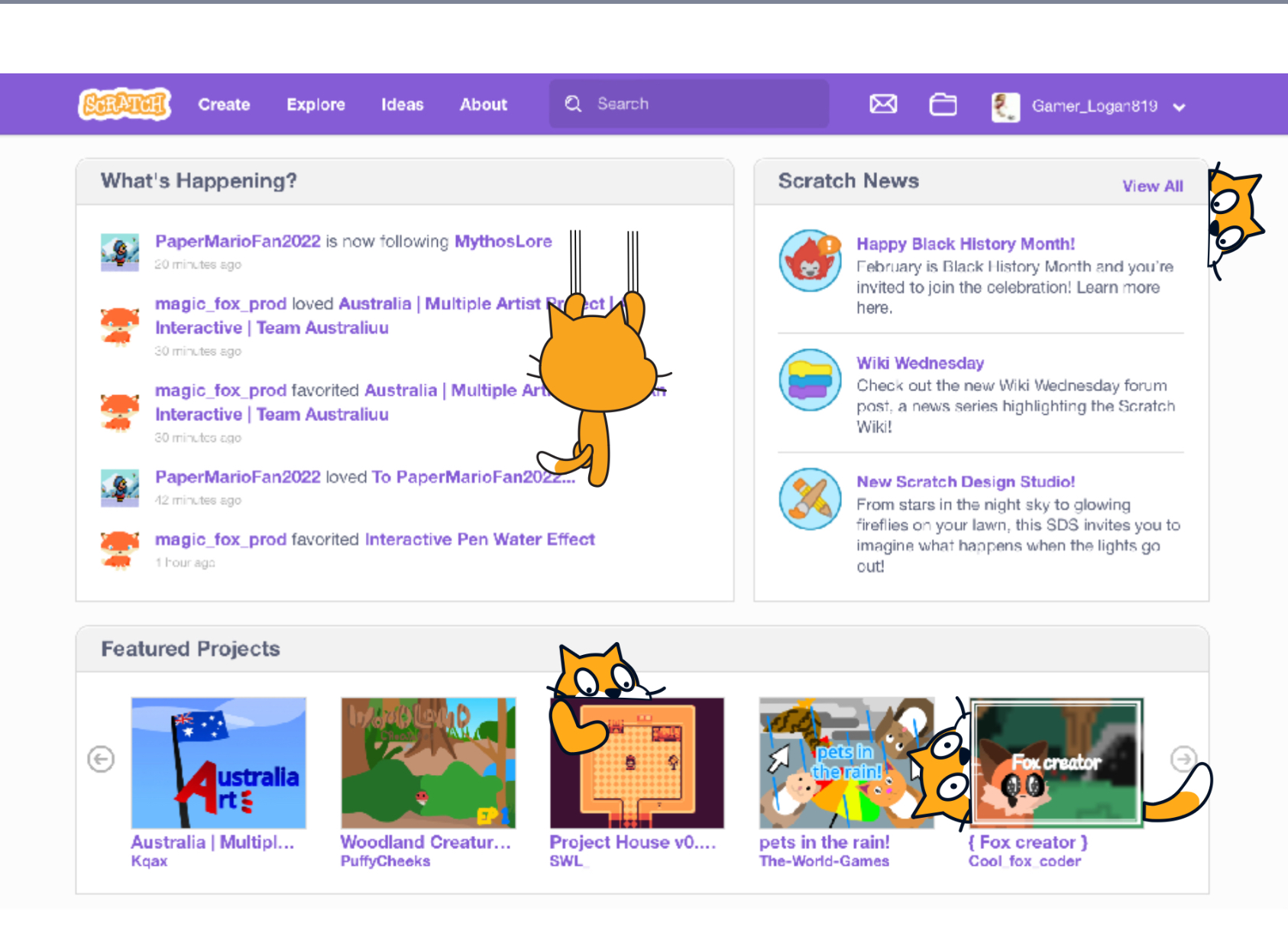Click the Happy Black History Month flame icon
This screenshot has height=937, width=1288.
pos(810,261)
